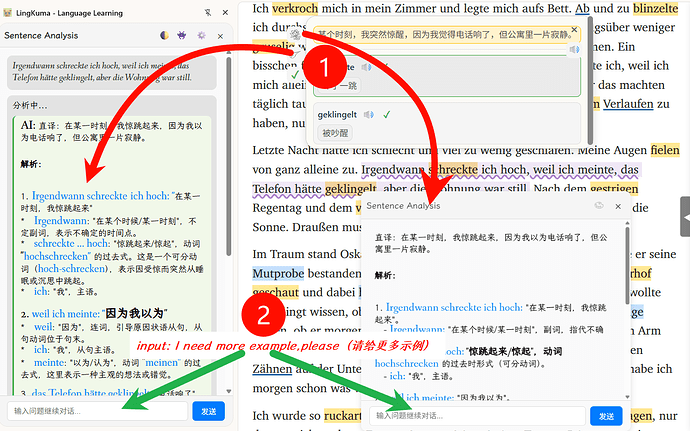Mark geklingelt as known with green check
690x431 pixels.
click(x=386, y=114)
